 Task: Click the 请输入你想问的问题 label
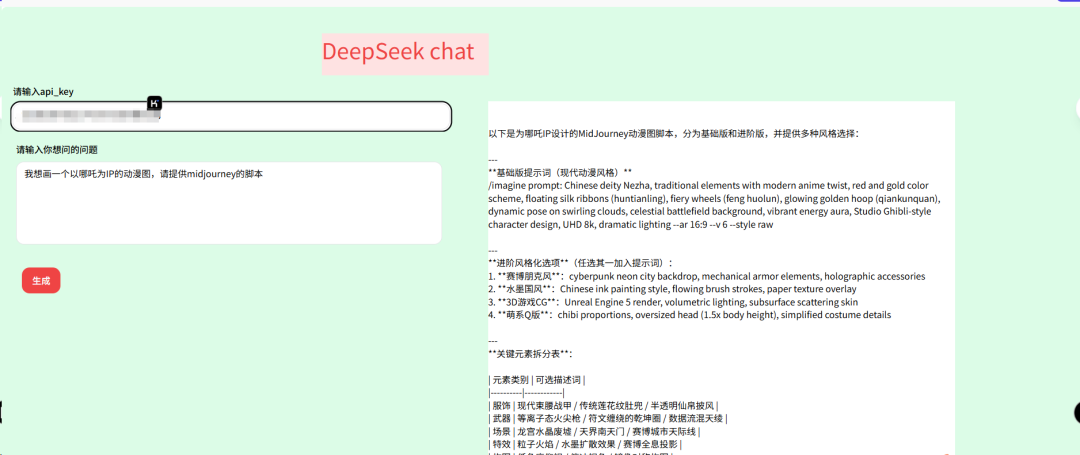pyautogui.click(x=57, y=149)
